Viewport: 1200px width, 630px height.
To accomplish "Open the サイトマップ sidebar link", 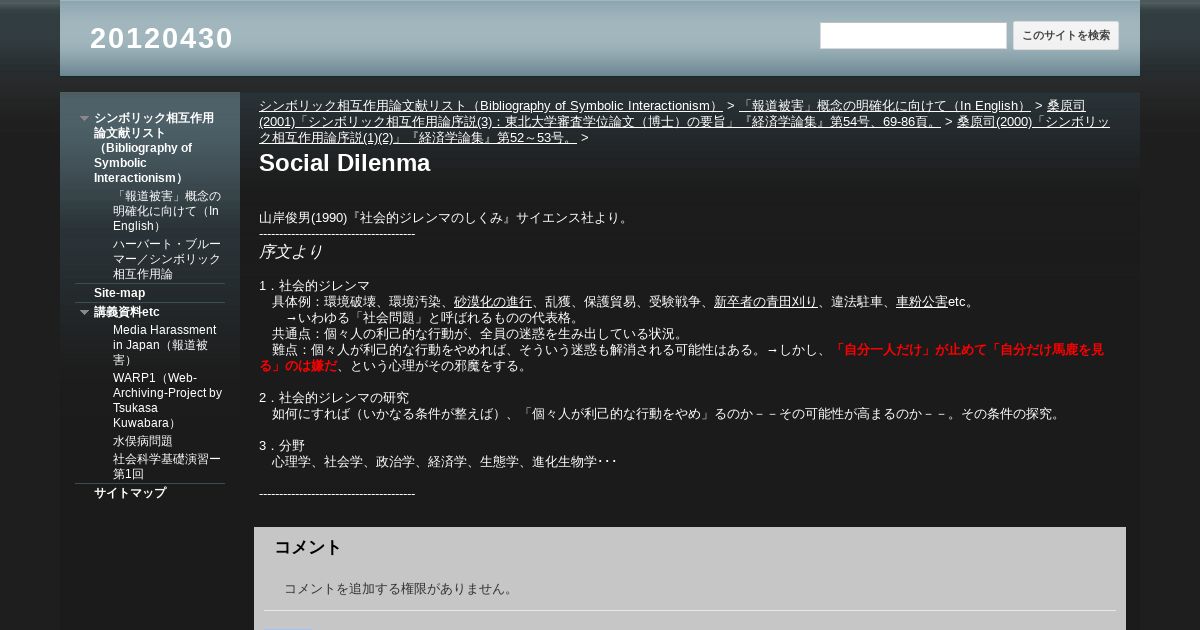I will tap(130, 493).
